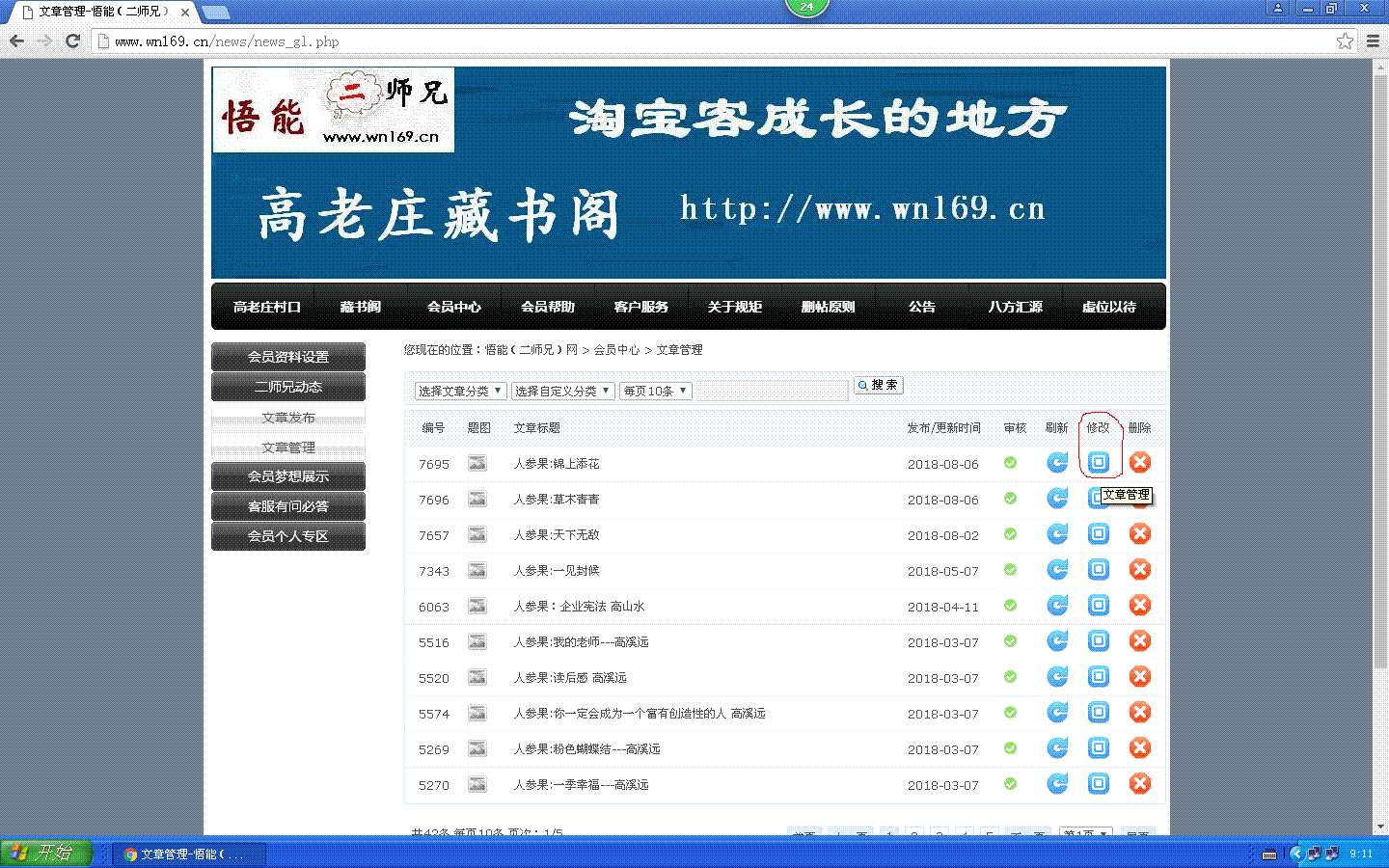Image resolution: width=1389 pixels, height=868 pixels.
Task: Delete article 7343 using red X icon
Action: [1140, 570]
